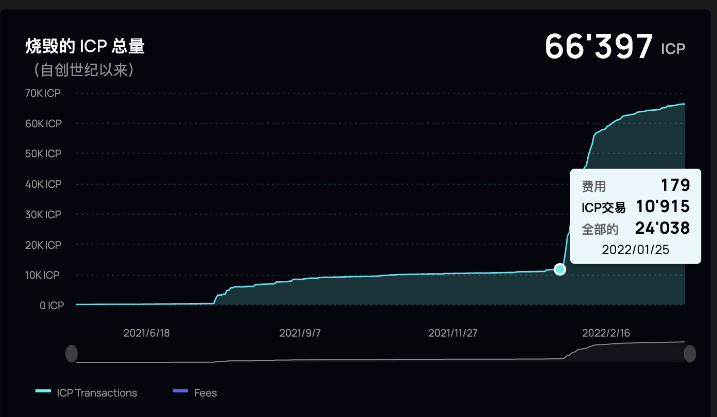This screenshot has height=417, width=717.
Task: Click the subtitle （自创世纪以来）
Action: tap(84, 70)
